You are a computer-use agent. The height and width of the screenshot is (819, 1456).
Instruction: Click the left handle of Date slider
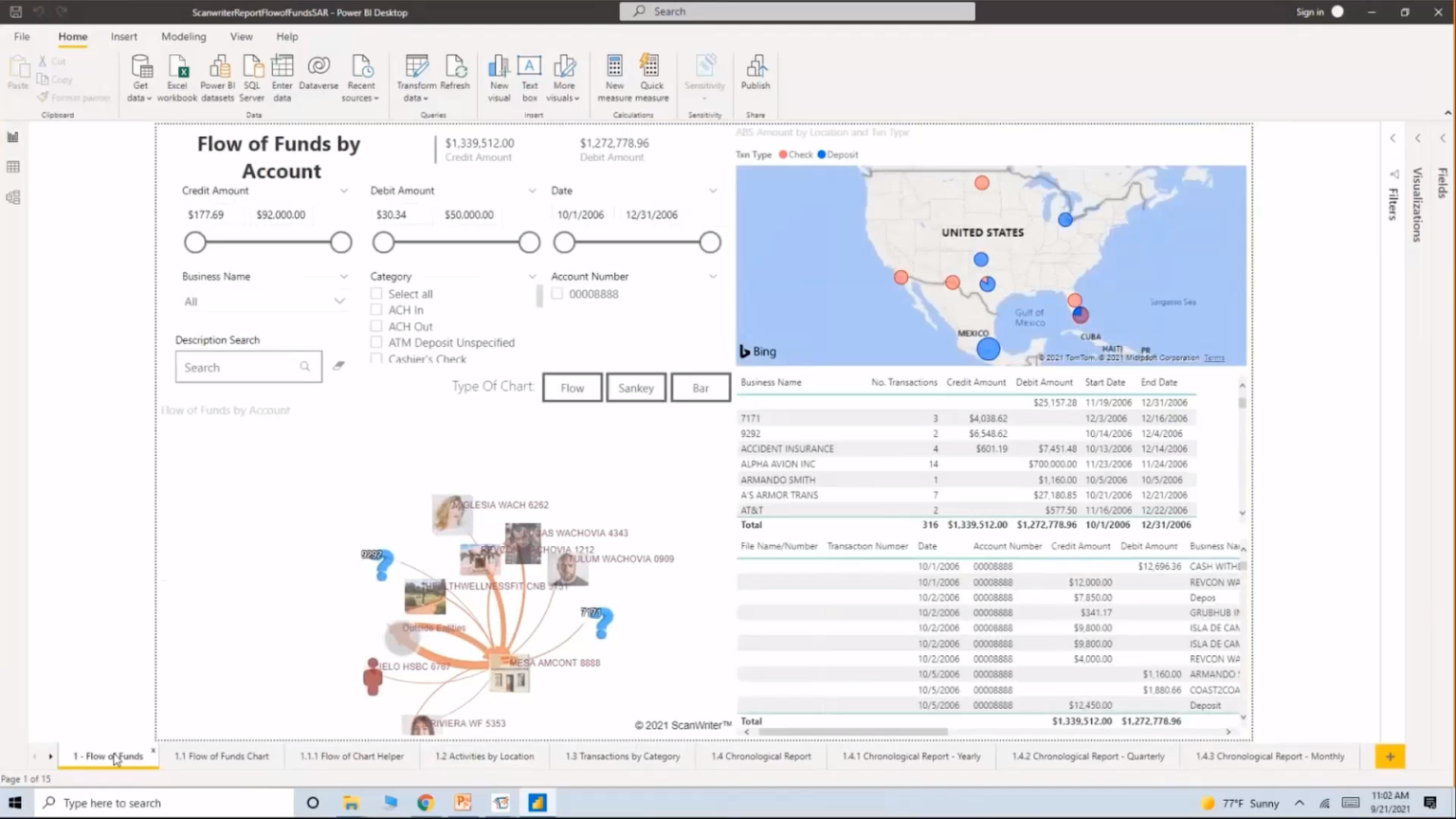tap(564, 243)
